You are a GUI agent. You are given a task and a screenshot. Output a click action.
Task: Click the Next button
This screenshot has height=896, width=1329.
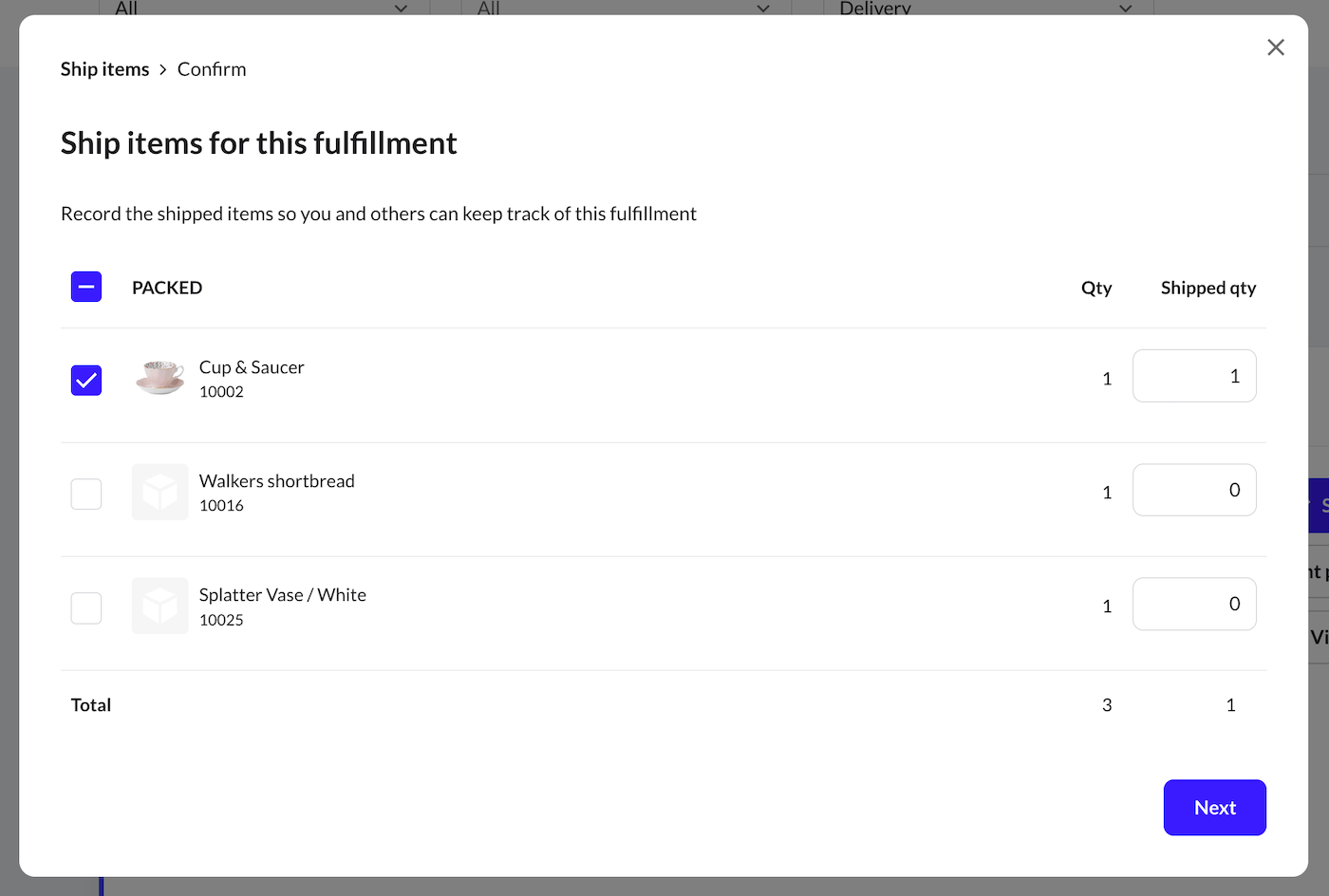1215,808
